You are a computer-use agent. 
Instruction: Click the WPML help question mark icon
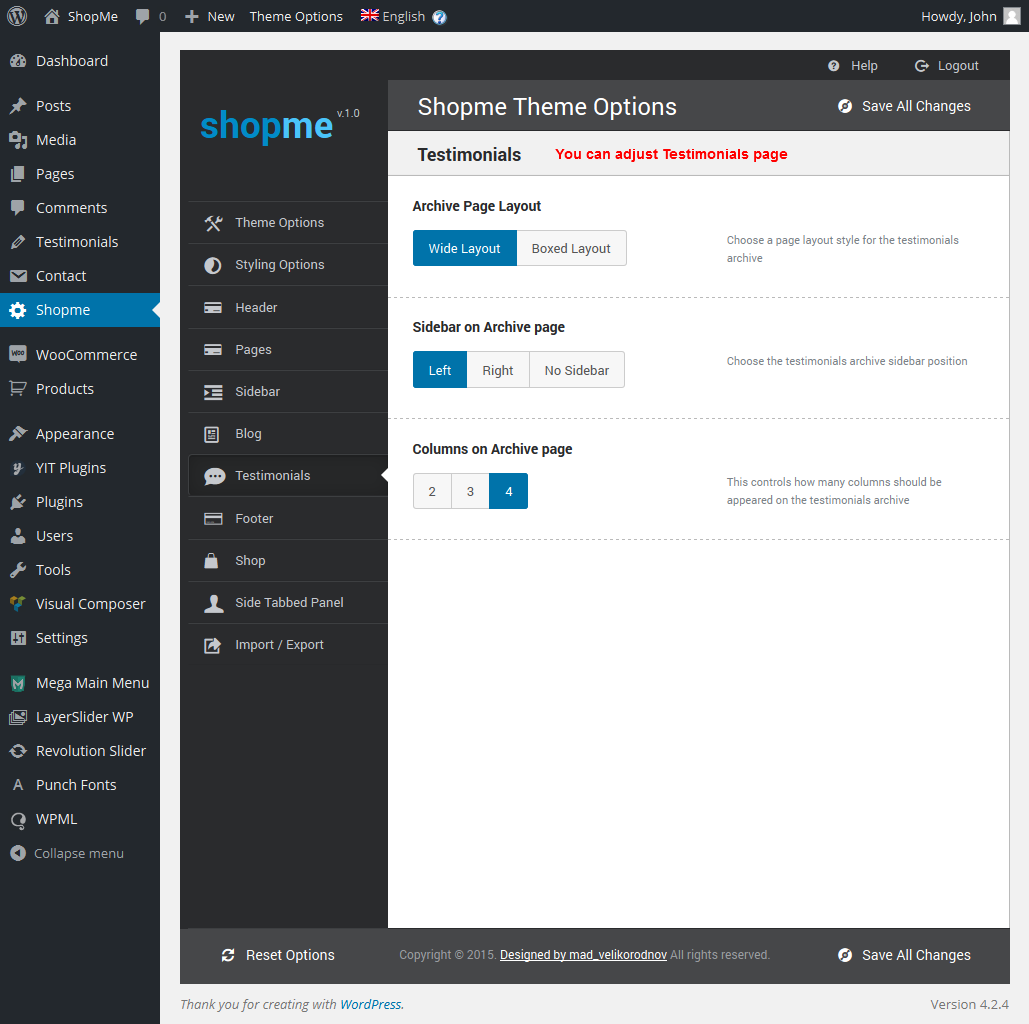[439, 17]
